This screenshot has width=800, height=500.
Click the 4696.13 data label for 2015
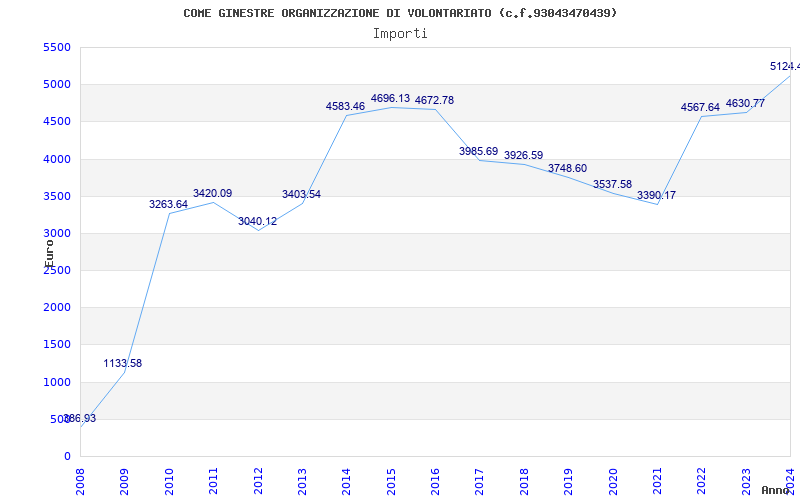click(390, 98)
